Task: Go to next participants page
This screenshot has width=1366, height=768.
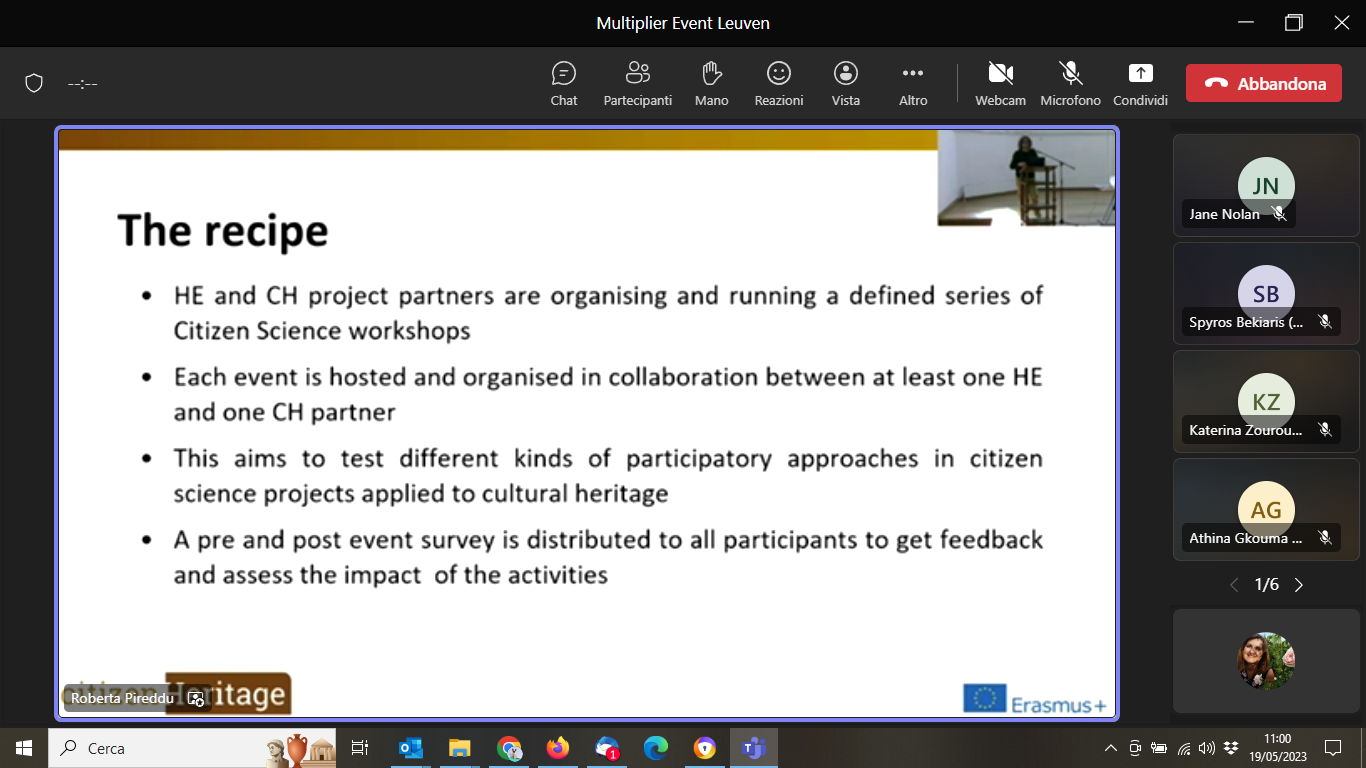Action: (x=1299, y=585)
